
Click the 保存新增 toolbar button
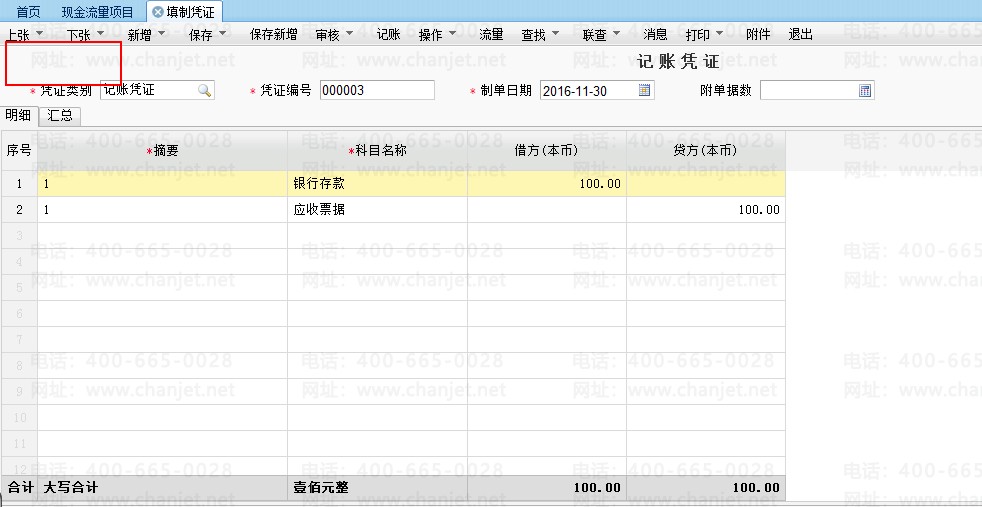(x=273, y=35)
